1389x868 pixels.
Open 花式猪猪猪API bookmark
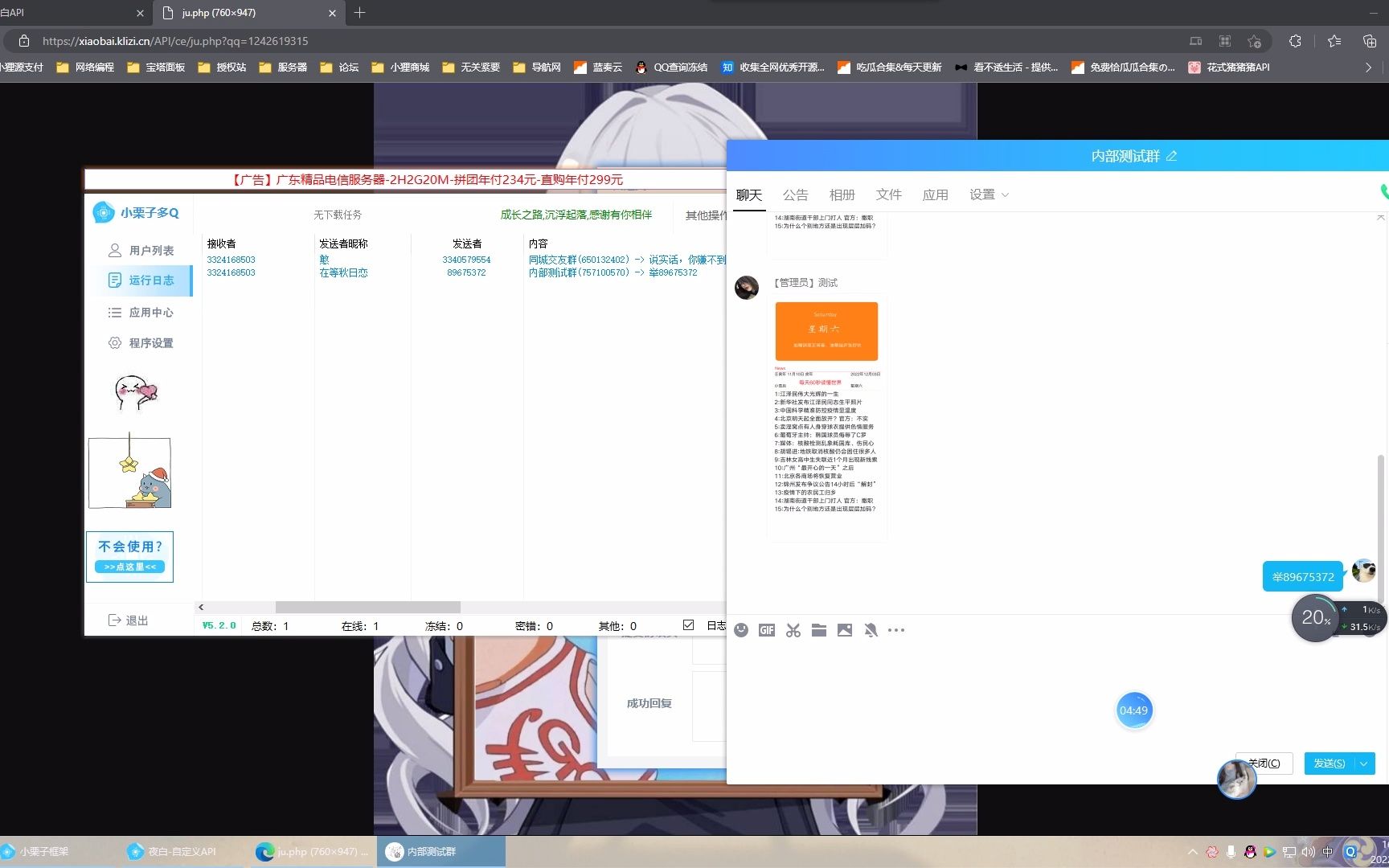coord(1229,68)
